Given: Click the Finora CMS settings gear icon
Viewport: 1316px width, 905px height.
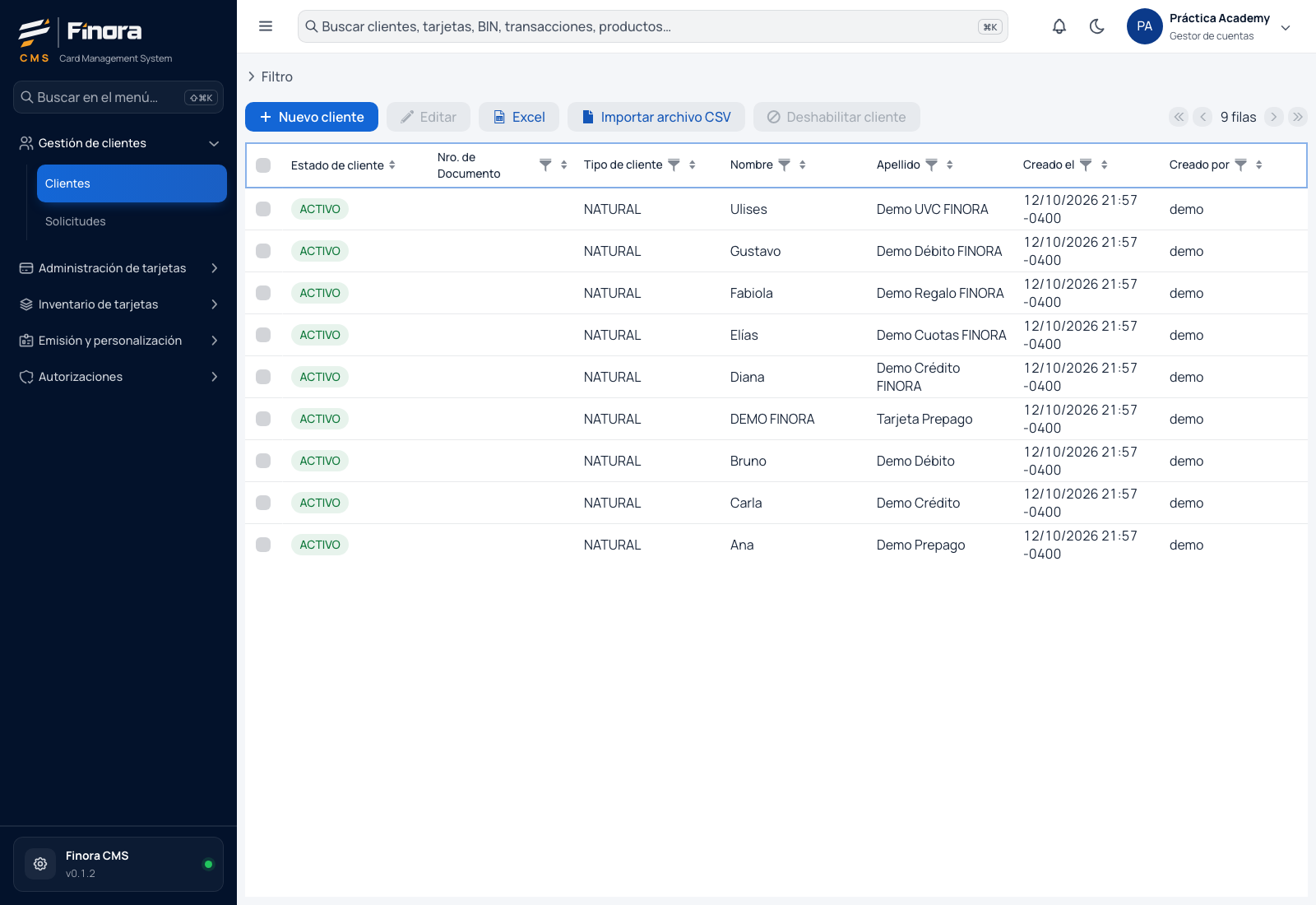Looking at the screenshot, I should (x=40, y=864).
